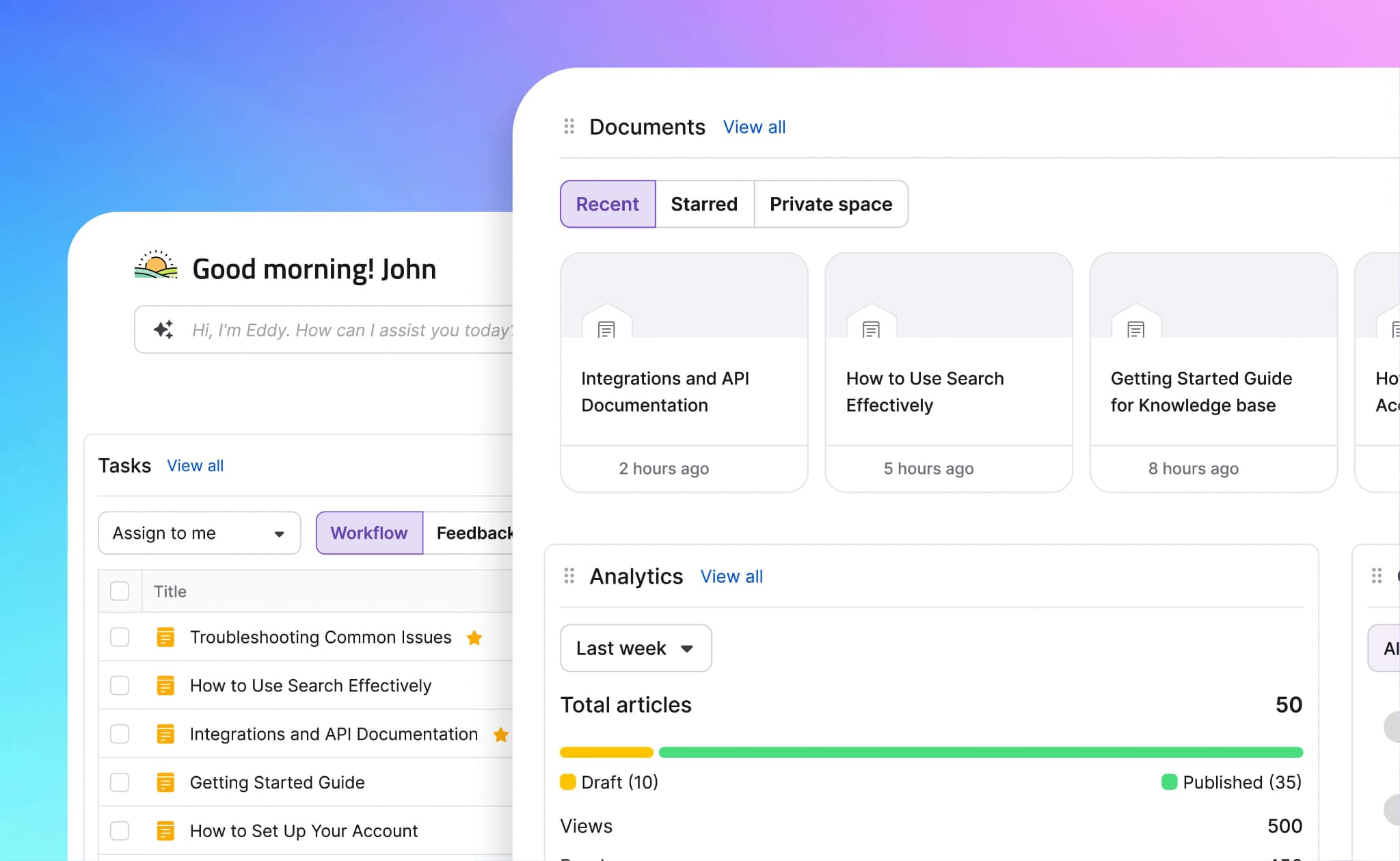Image resolution: width=1400 pixels, height=861 pixels.
Task: Open the Assign to me dropdown
Action: [199, 533]
